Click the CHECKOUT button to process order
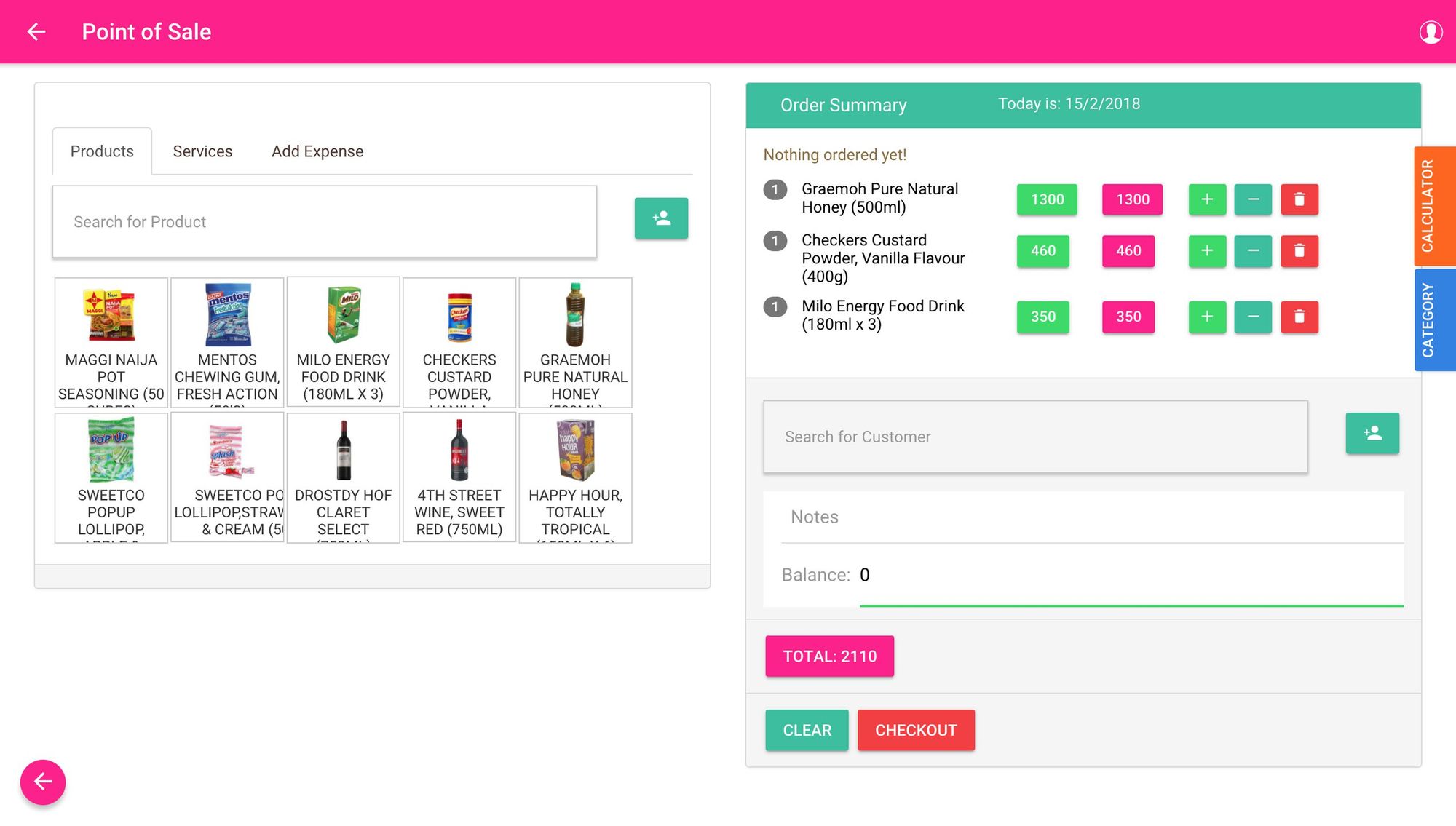Image resolution: width=1456 pixels, height=826 pixels. (916, 730)
